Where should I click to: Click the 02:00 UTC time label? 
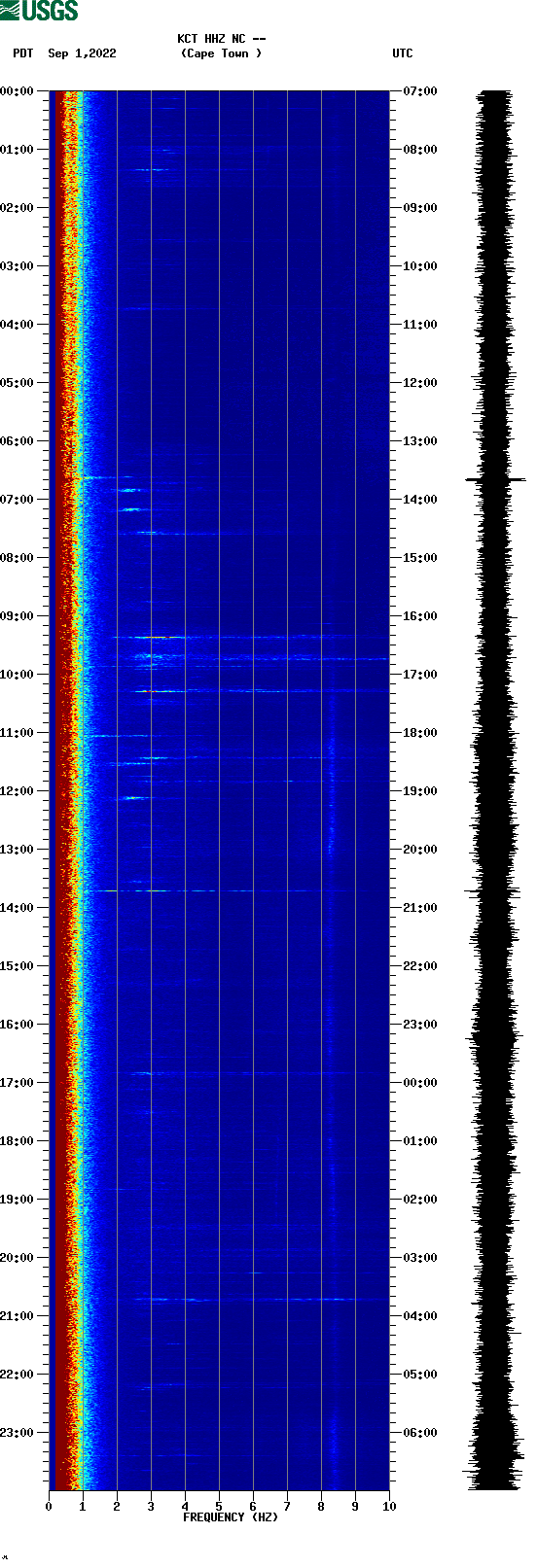click(x=420, y=1200)
